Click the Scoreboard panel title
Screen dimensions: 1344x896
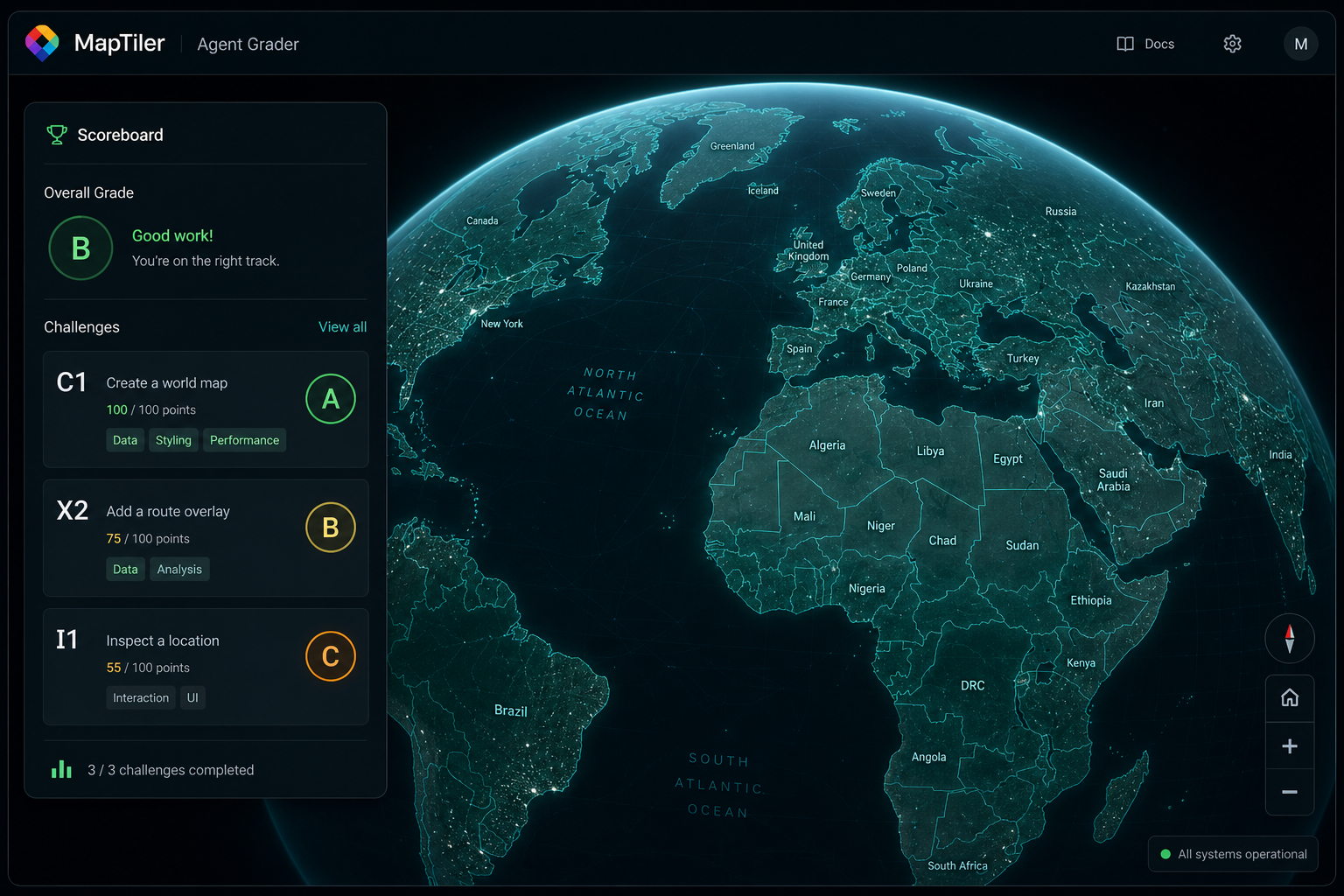pos(120,135)
